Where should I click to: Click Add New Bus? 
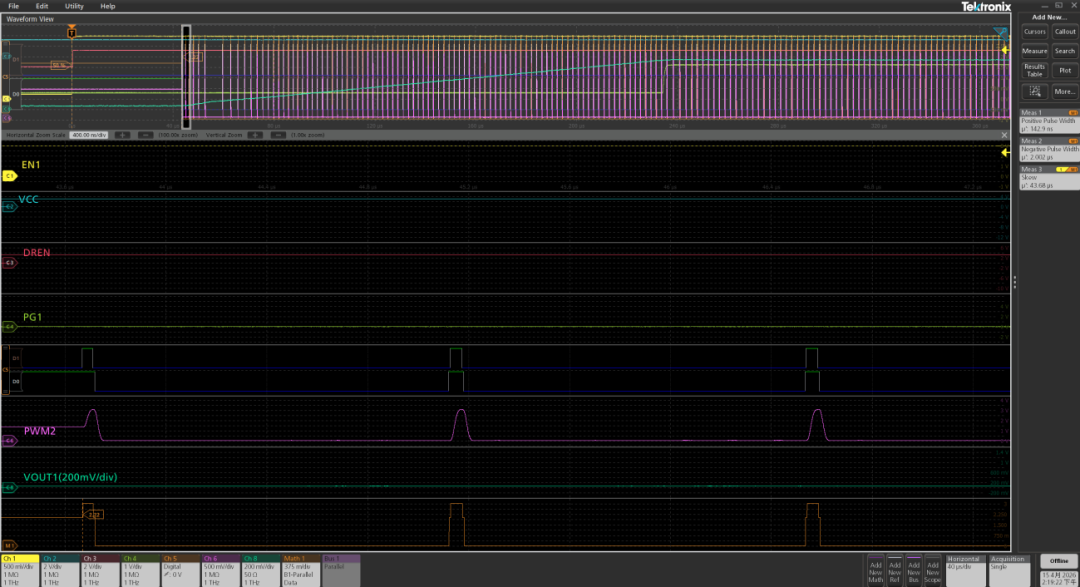click(x=913, y=570)
